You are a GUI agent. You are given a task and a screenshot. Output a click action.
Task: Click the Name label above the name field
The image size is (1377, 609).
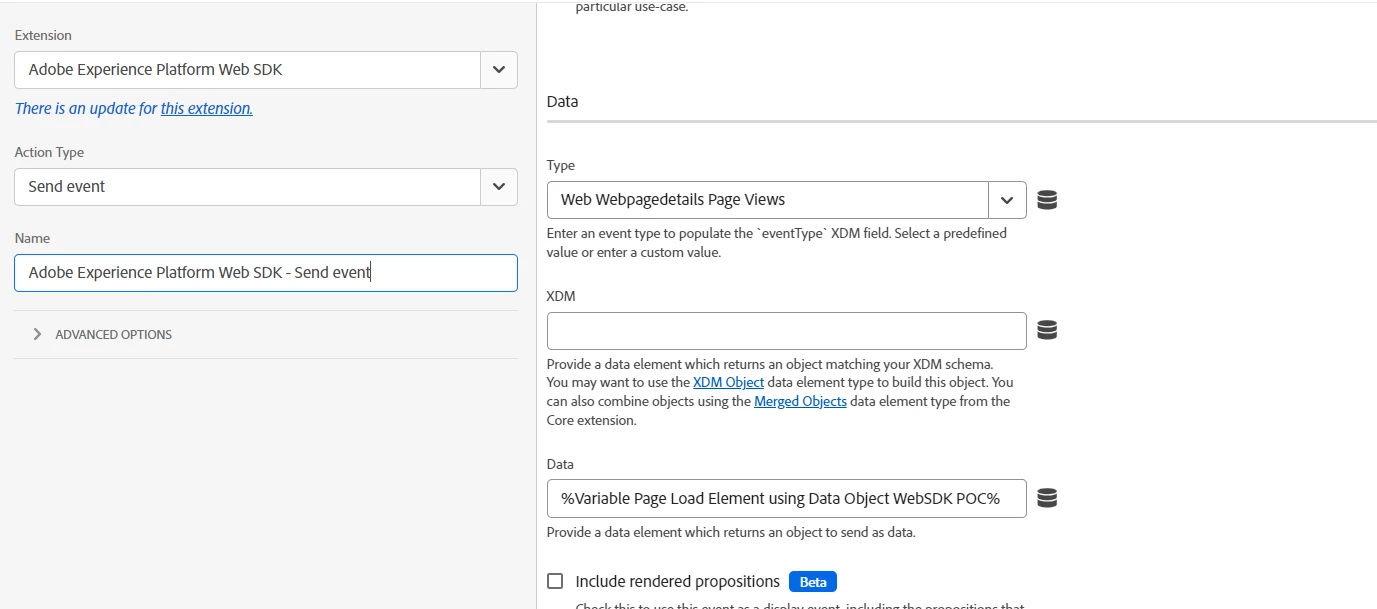32,238
